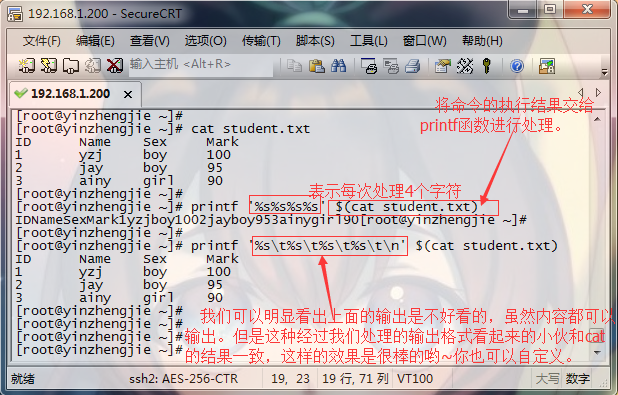Click the Print Screen icon

click(x=369, y=66)
